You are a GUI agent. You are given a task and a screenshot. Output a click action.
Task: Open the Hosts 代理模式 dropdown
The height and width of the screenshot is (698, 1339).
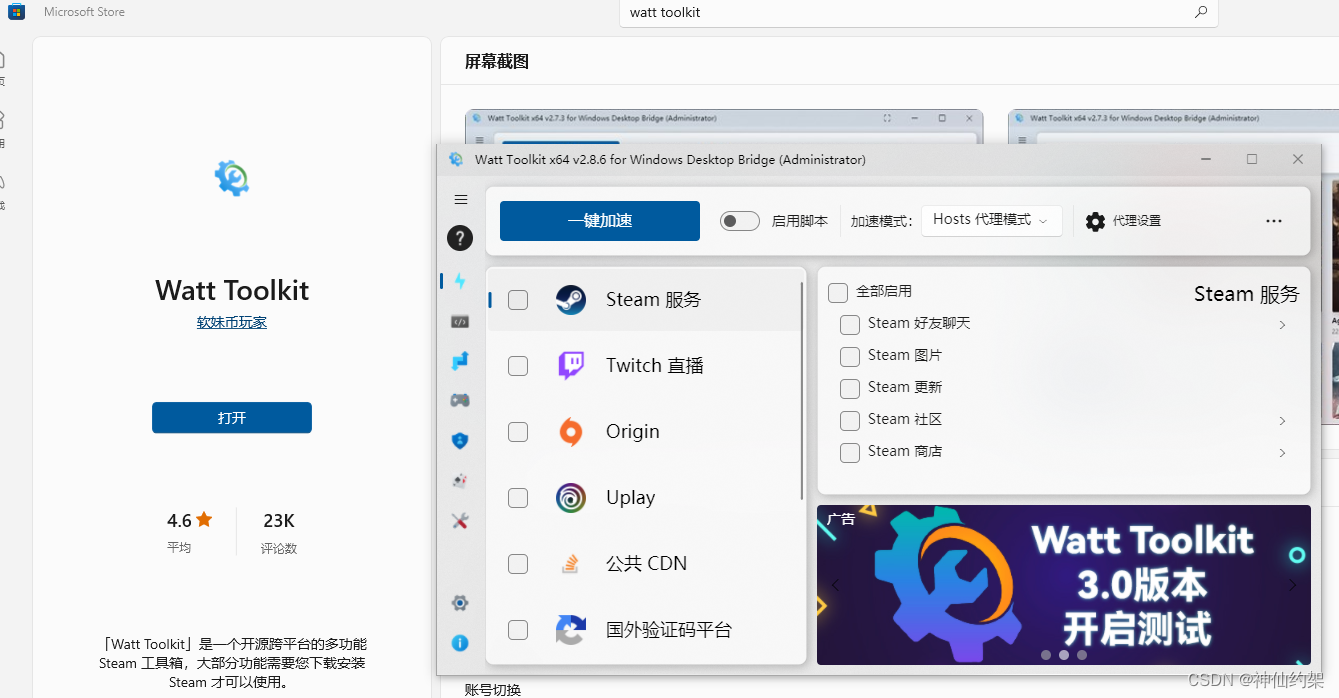pyautogui.click(x=991, y=220)
